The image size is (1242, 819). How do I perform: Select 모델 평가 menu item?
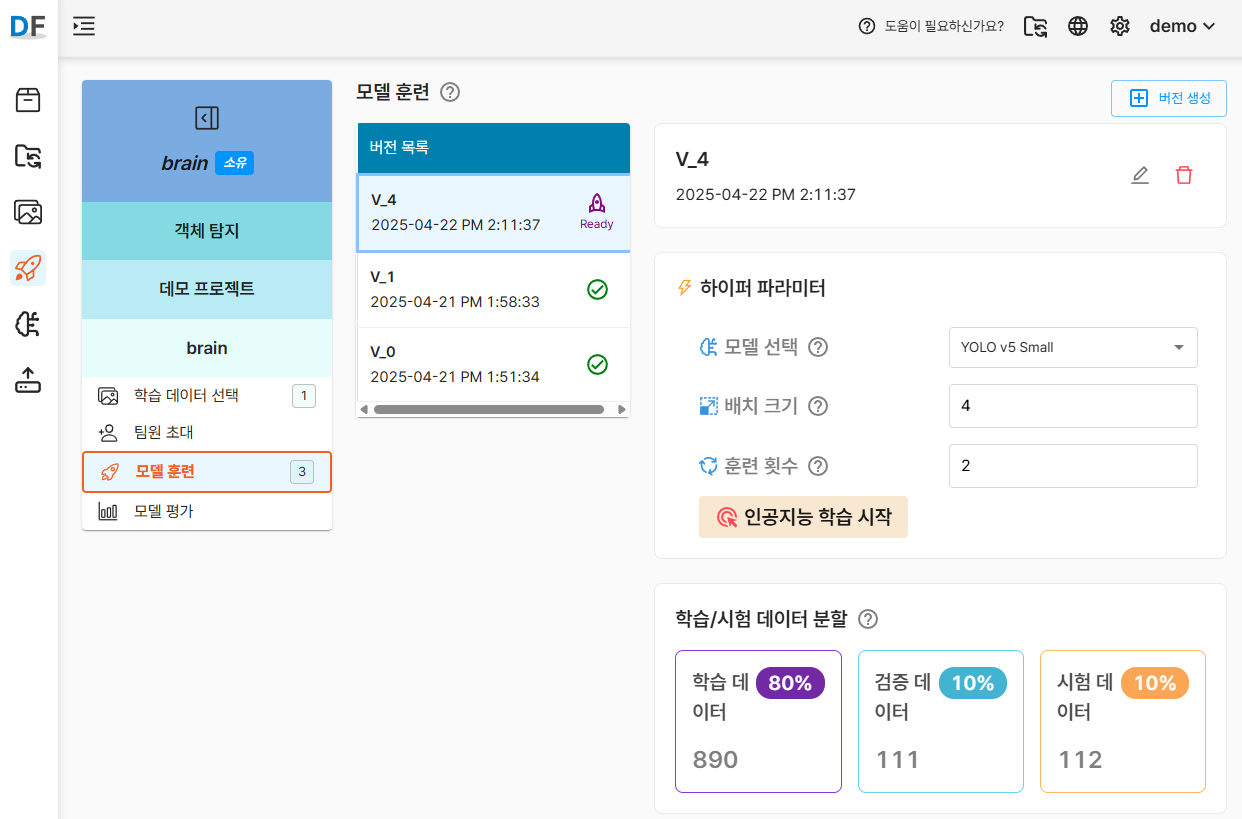click(207, 511)
